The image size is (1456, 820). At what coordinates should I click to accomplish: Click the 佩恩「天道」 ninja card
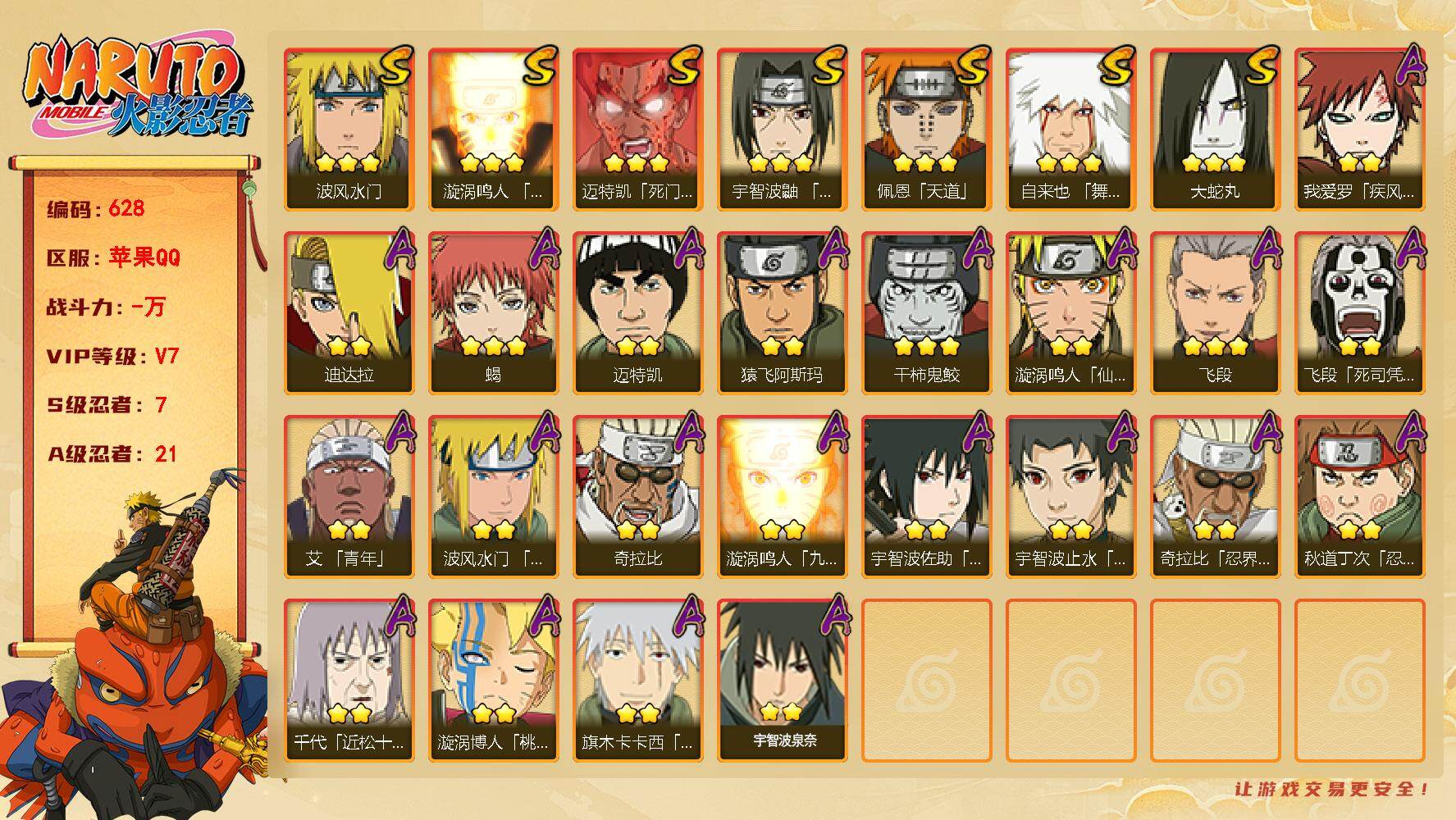[x=926, y=130]
